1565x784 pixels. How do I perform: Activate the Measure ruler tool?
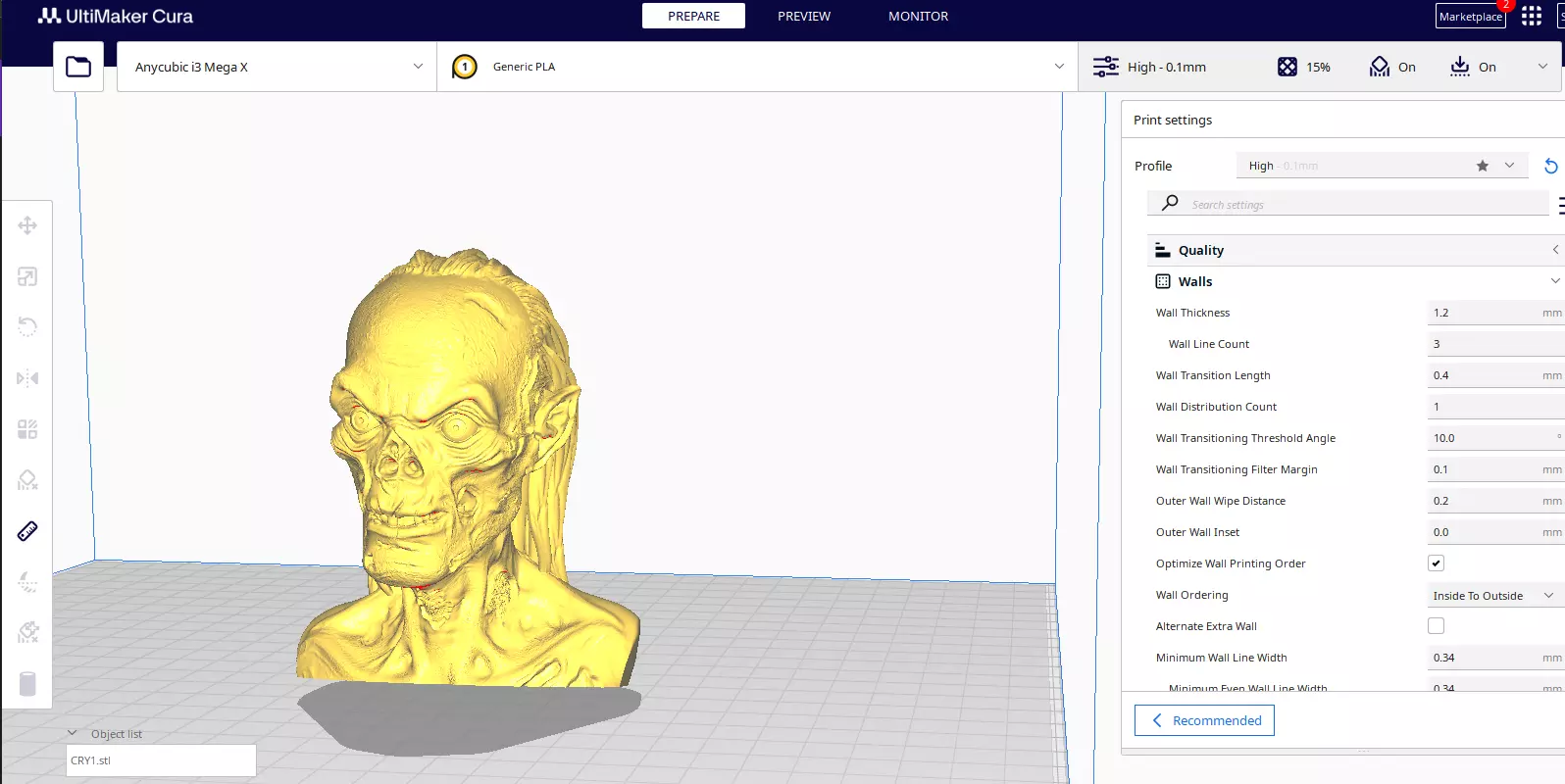click(x=27, y=531)
